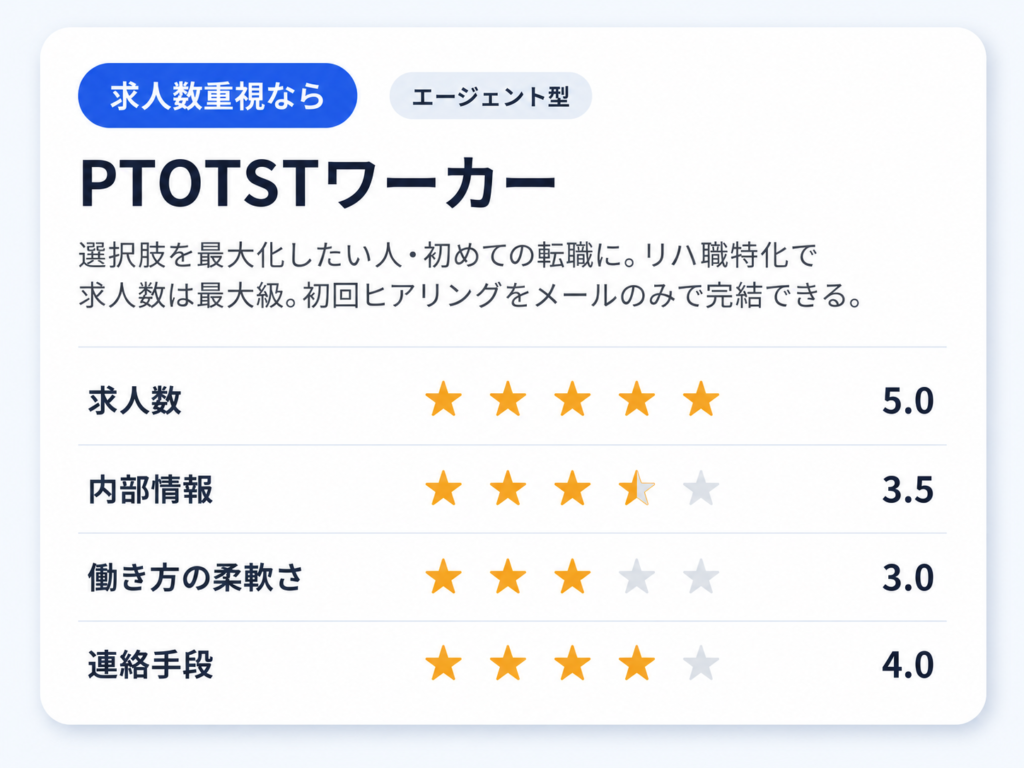Click the first star in 求人数 row
The image size is (1024, 768).
click(x=443, y=399)
